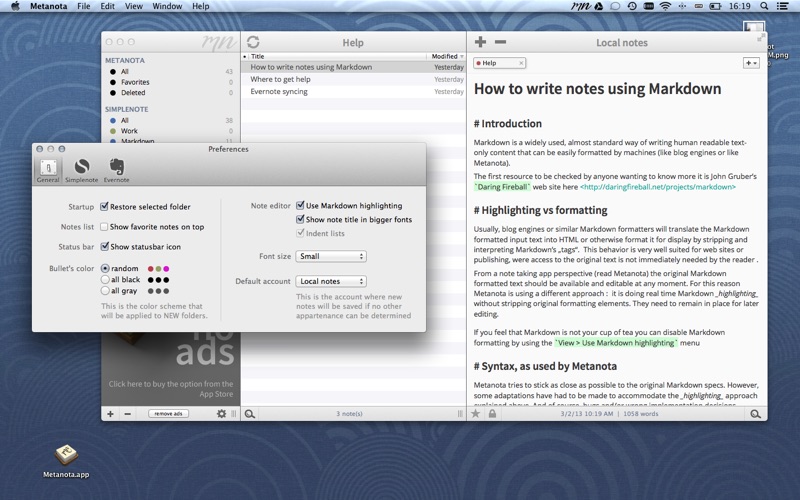Open note Evernote syncing
The height and width of the screenshot is (500, 800).
pyautogui.click(x=354, y=91)
